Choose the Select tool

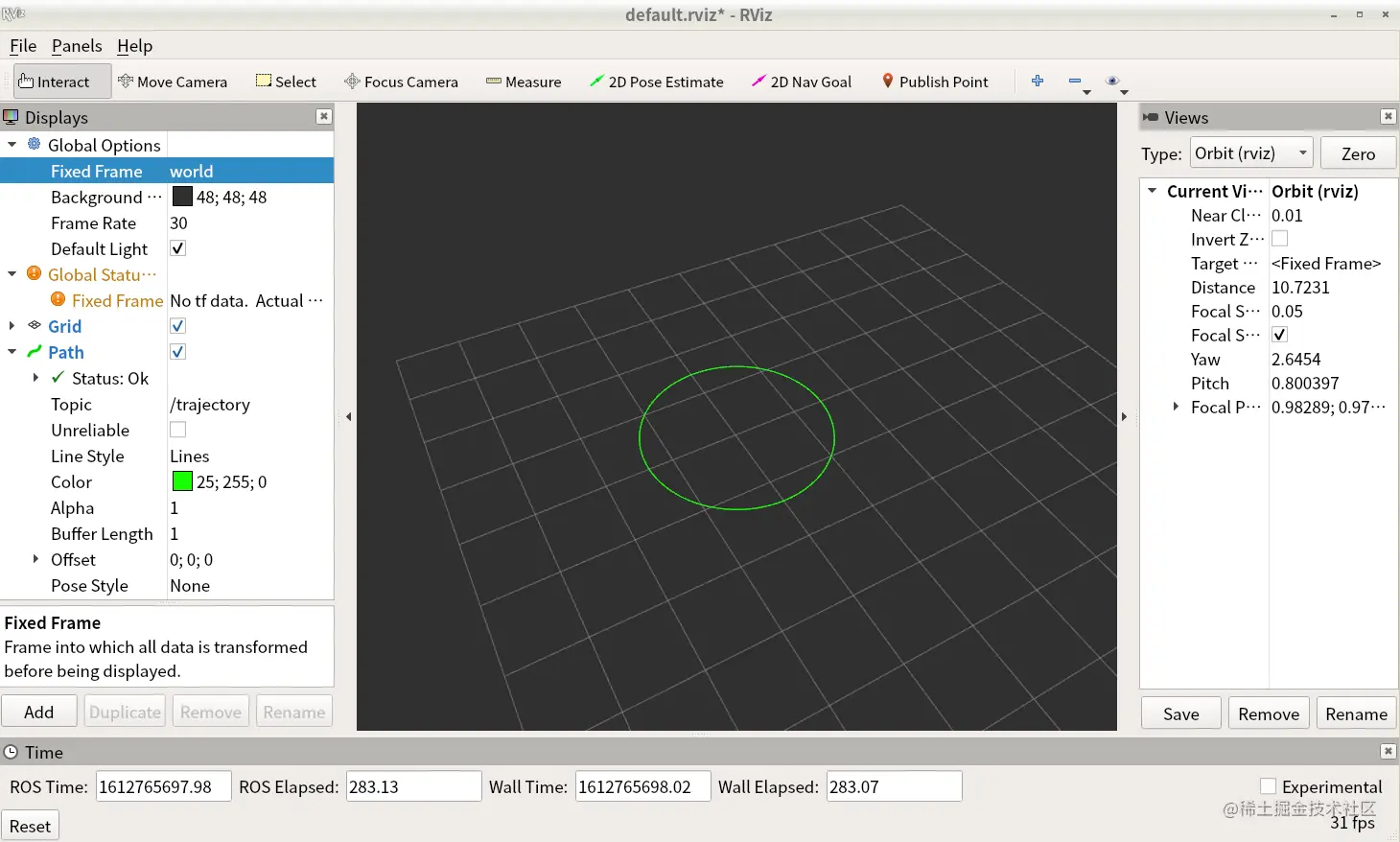[286, 82]
